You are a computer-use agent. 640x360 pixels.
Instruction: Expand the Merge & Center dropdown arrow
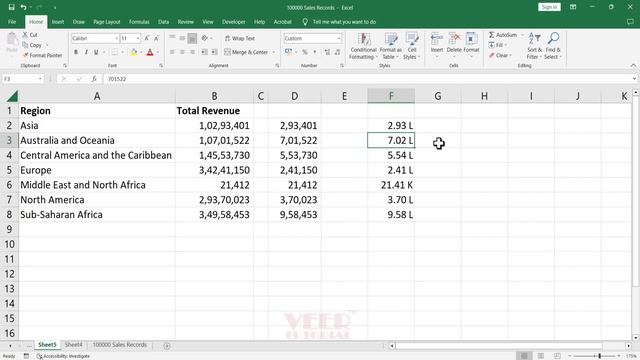tap(273, 52)
